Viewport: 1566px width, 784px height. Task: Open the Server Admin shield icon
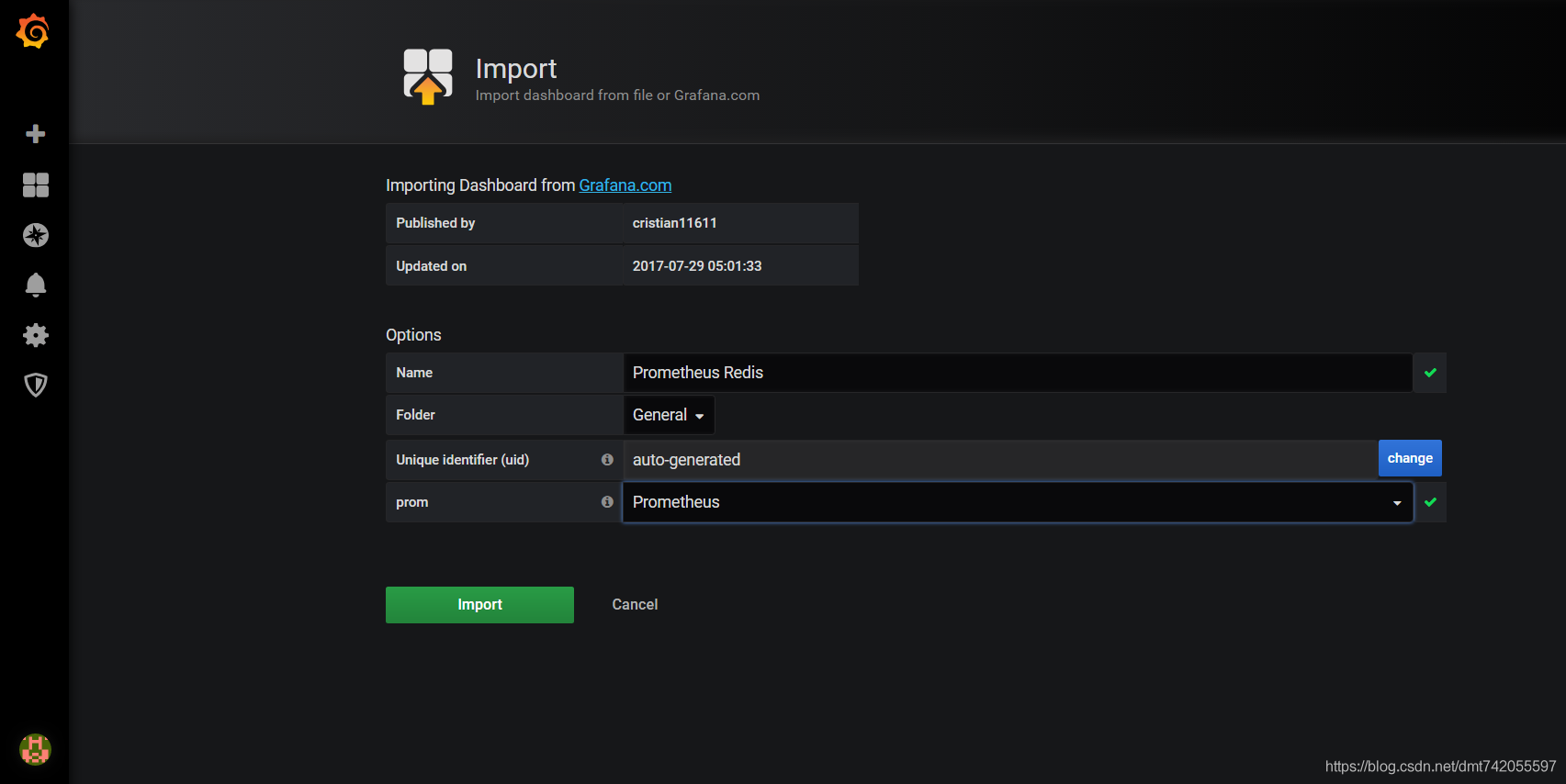(35, 385)
